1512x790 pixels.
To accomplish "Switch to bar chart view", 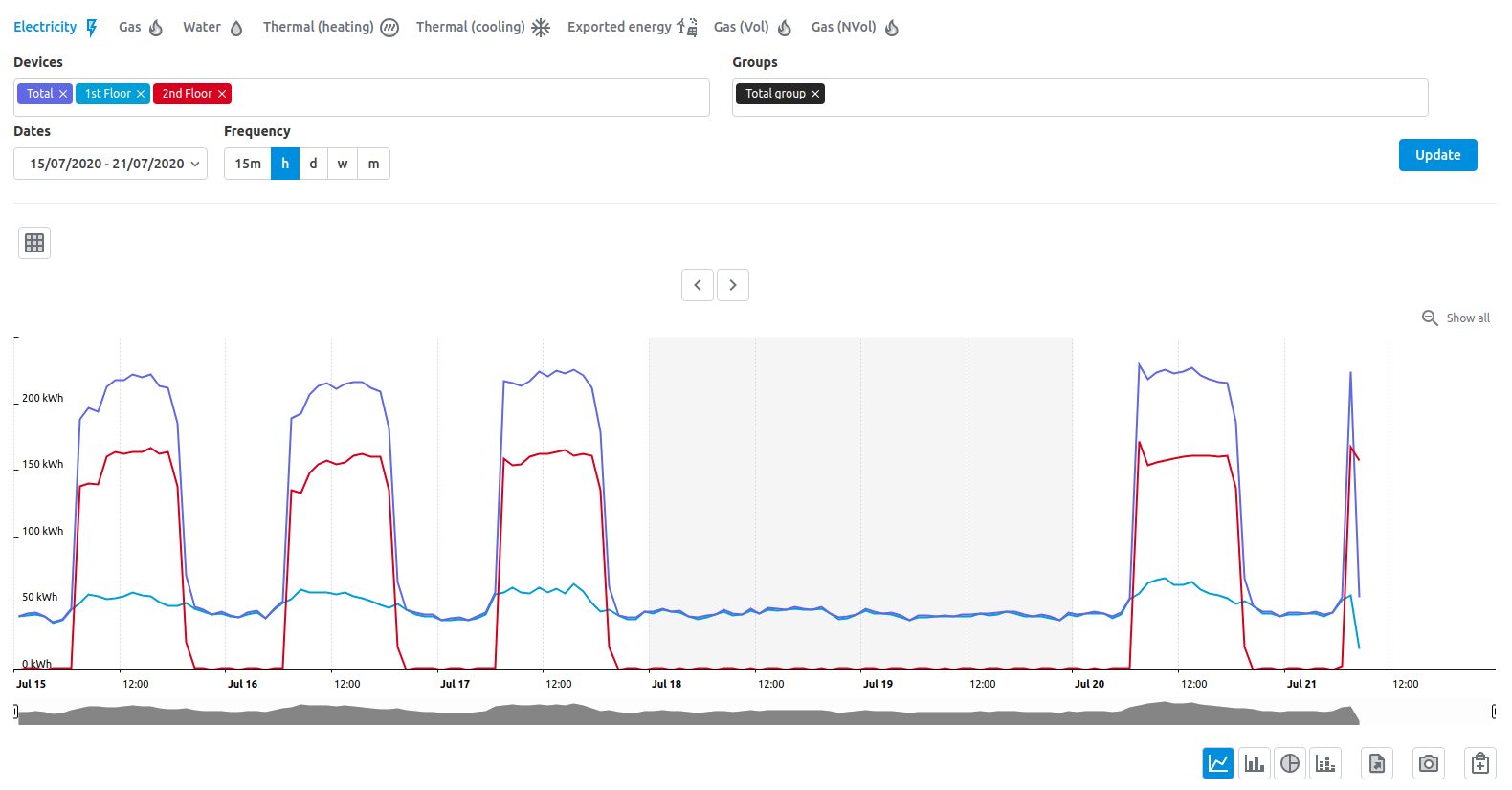I will pyautogui.click(x=1254, y=763).
